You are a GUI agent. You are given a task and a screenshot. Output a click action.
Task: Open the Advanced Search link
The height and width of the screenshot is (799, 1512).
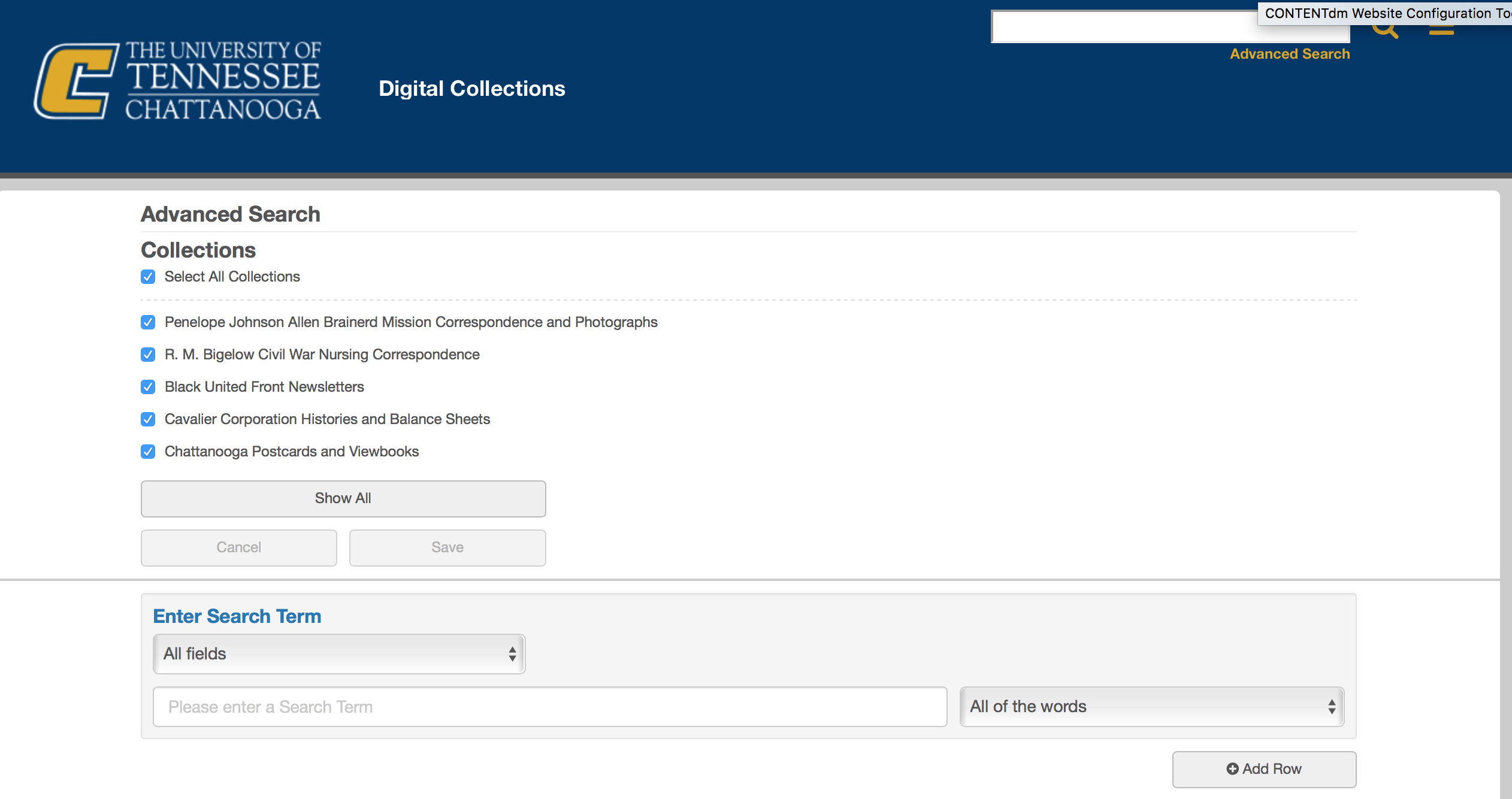click(1290, 53)
